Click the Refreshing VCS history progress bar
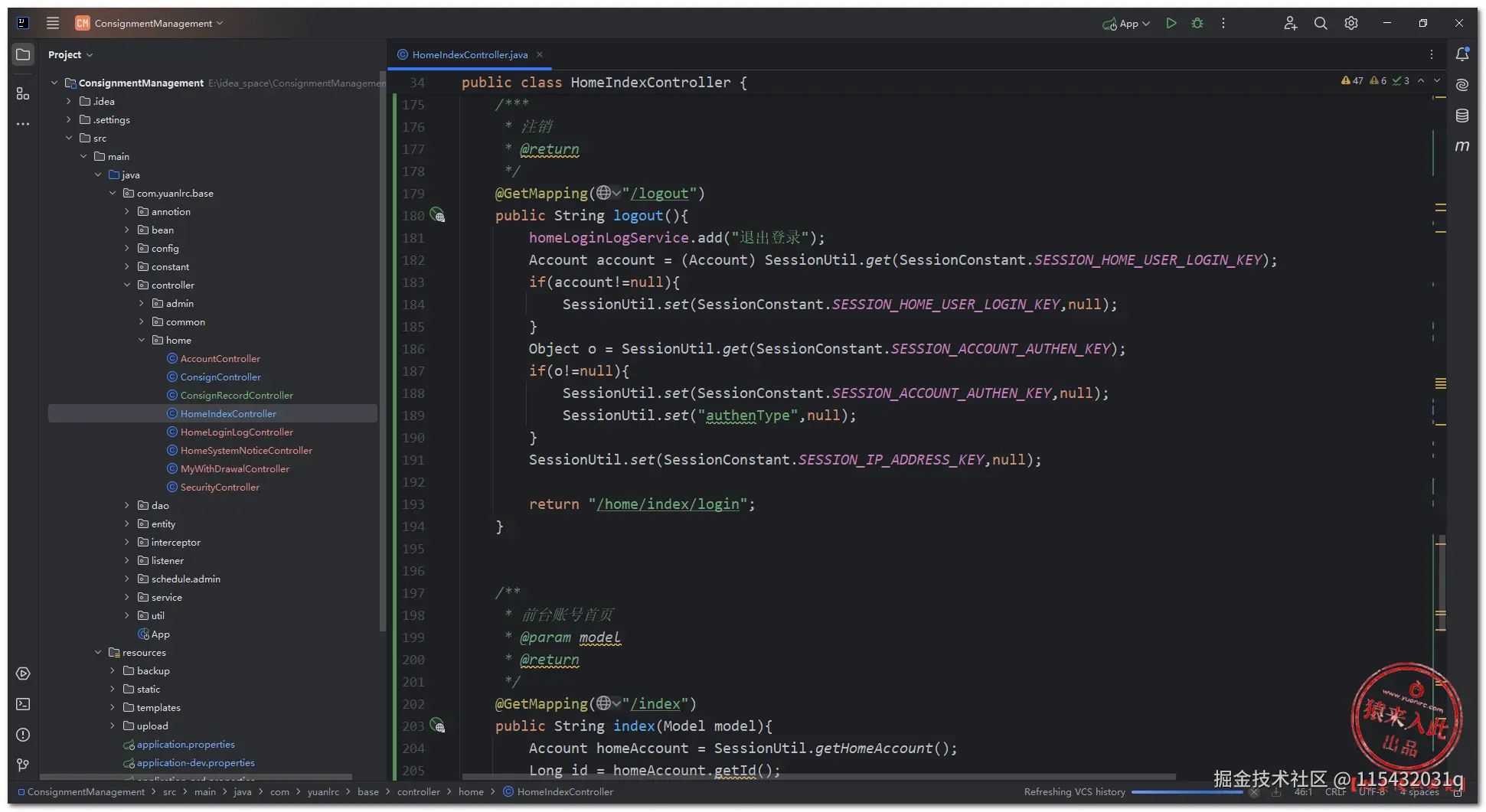Image resolution: width=1486 pixels, height=812 pixels. click(x=1187, y=792)
